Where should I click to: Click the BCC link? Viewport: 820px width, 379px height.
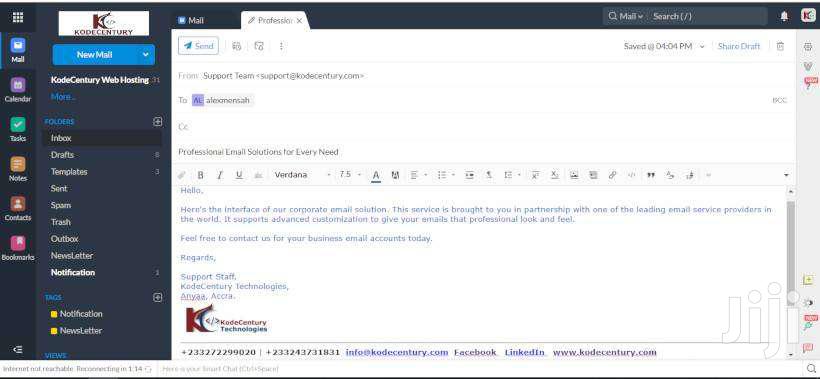(779, 100)
